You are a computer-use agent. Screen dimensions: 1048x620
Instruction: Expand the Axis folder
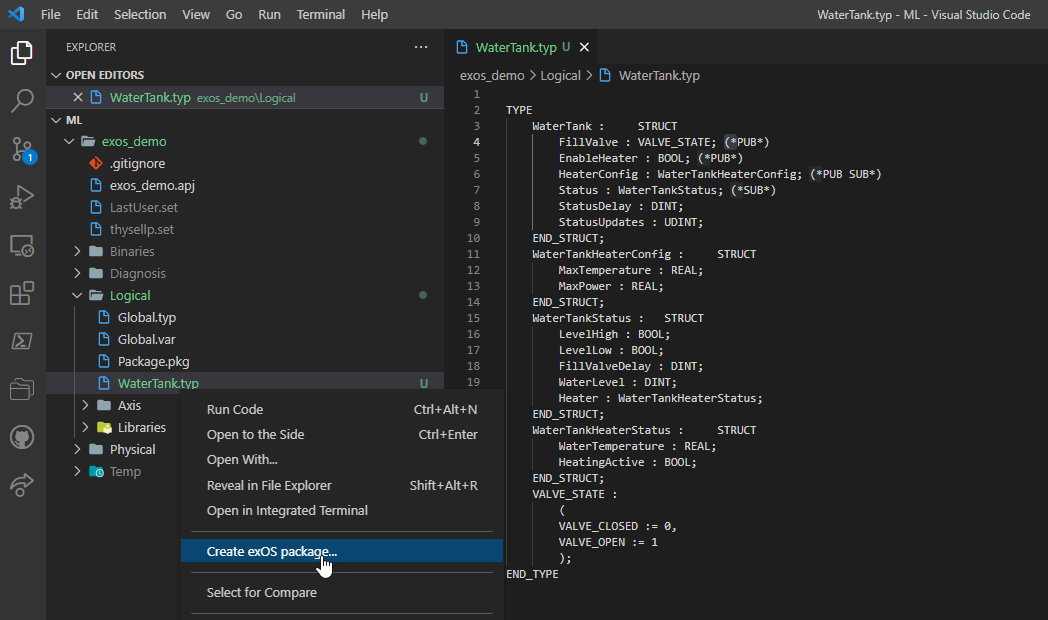coord(85,406)
